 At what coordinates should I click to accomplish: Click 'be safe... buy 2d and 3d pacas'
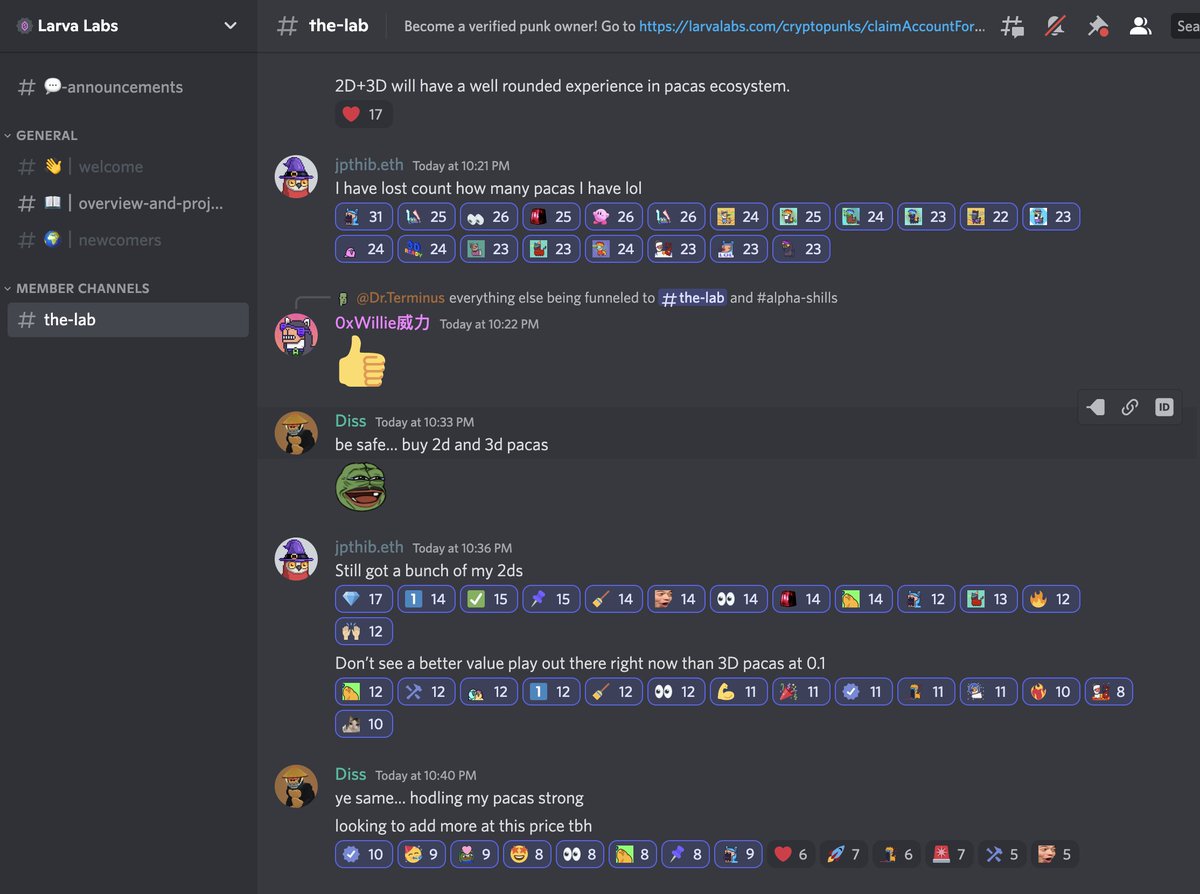click(441, 444)
